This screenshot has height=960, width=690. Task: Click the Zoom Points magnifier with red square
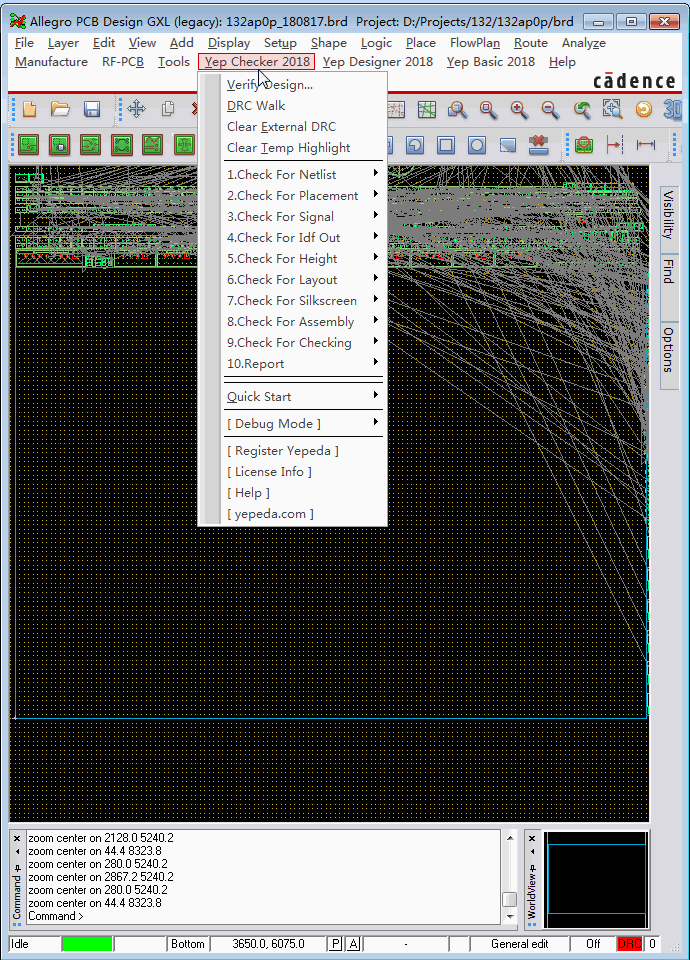pos(488,110)
